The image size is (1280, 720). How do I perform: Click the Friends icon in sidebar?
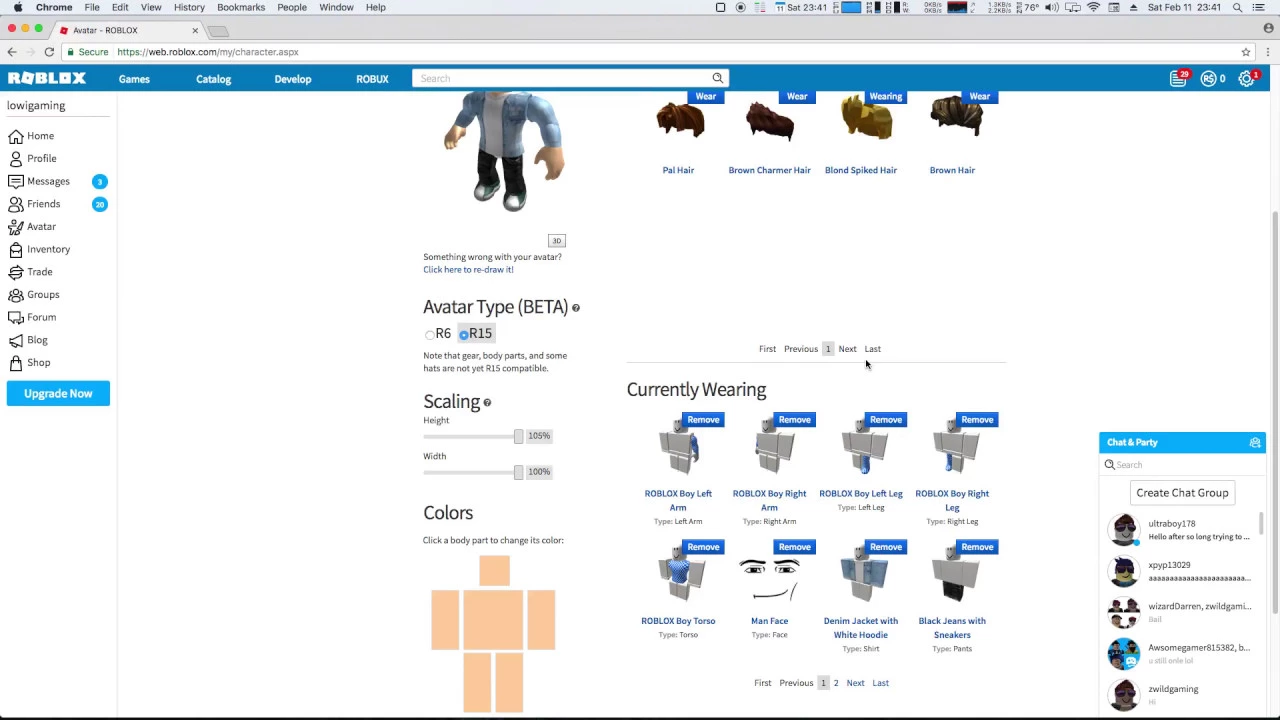[x=15, y=204]
